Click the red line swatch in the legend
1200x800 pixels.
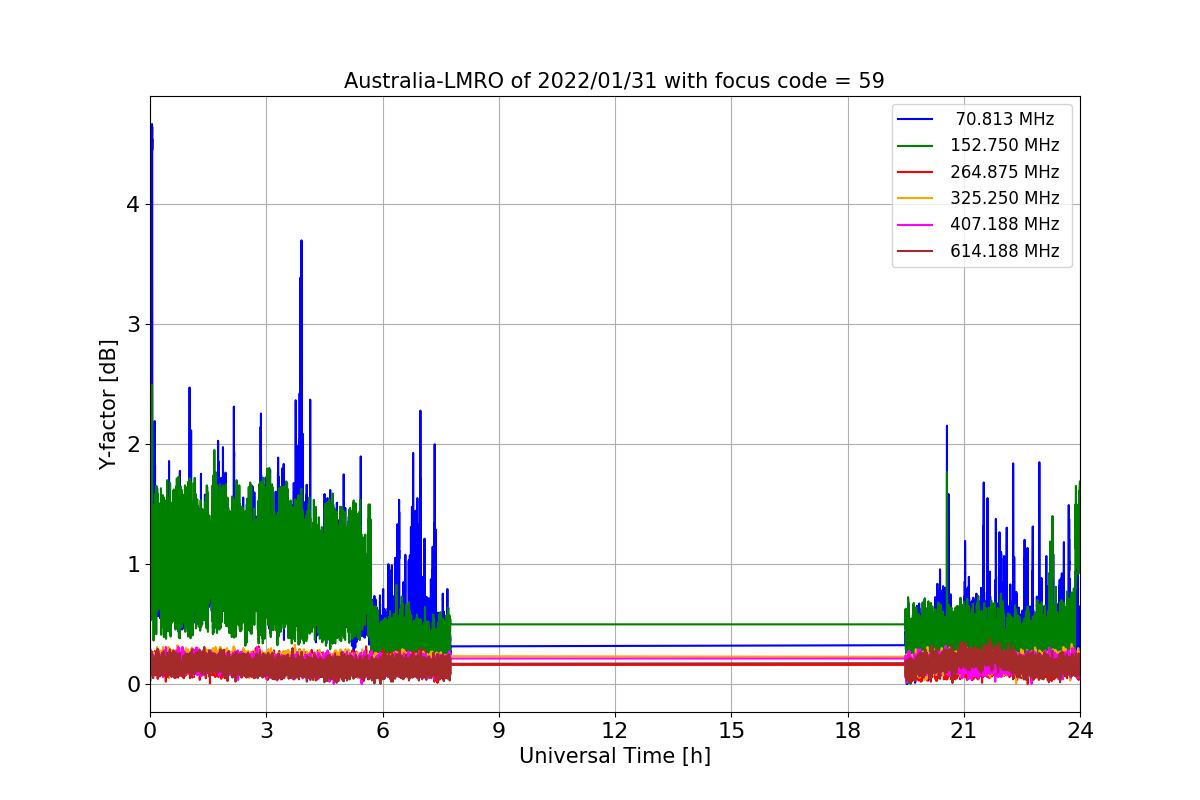pos(916,173)
